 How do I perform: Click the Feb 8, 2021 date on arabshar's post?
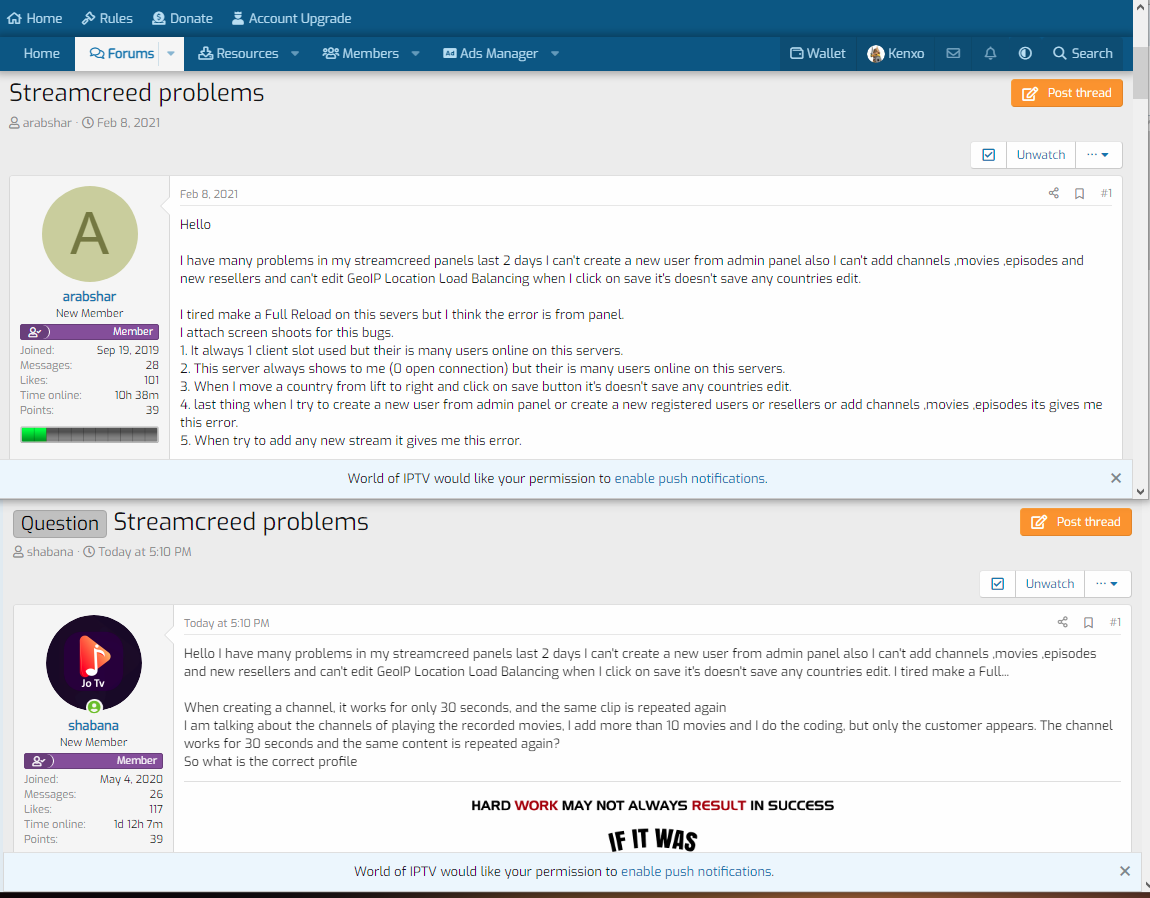209,194
